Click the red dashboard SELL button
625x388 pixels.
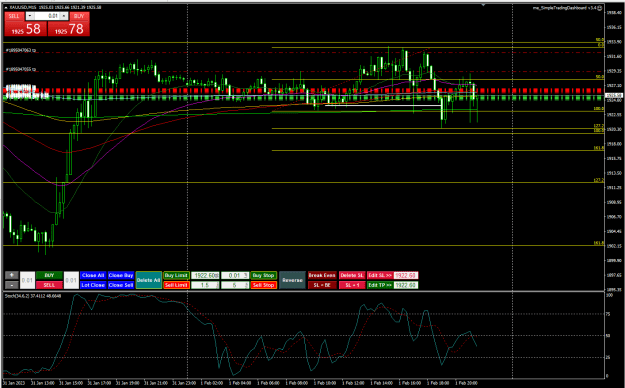click(49, 285)
